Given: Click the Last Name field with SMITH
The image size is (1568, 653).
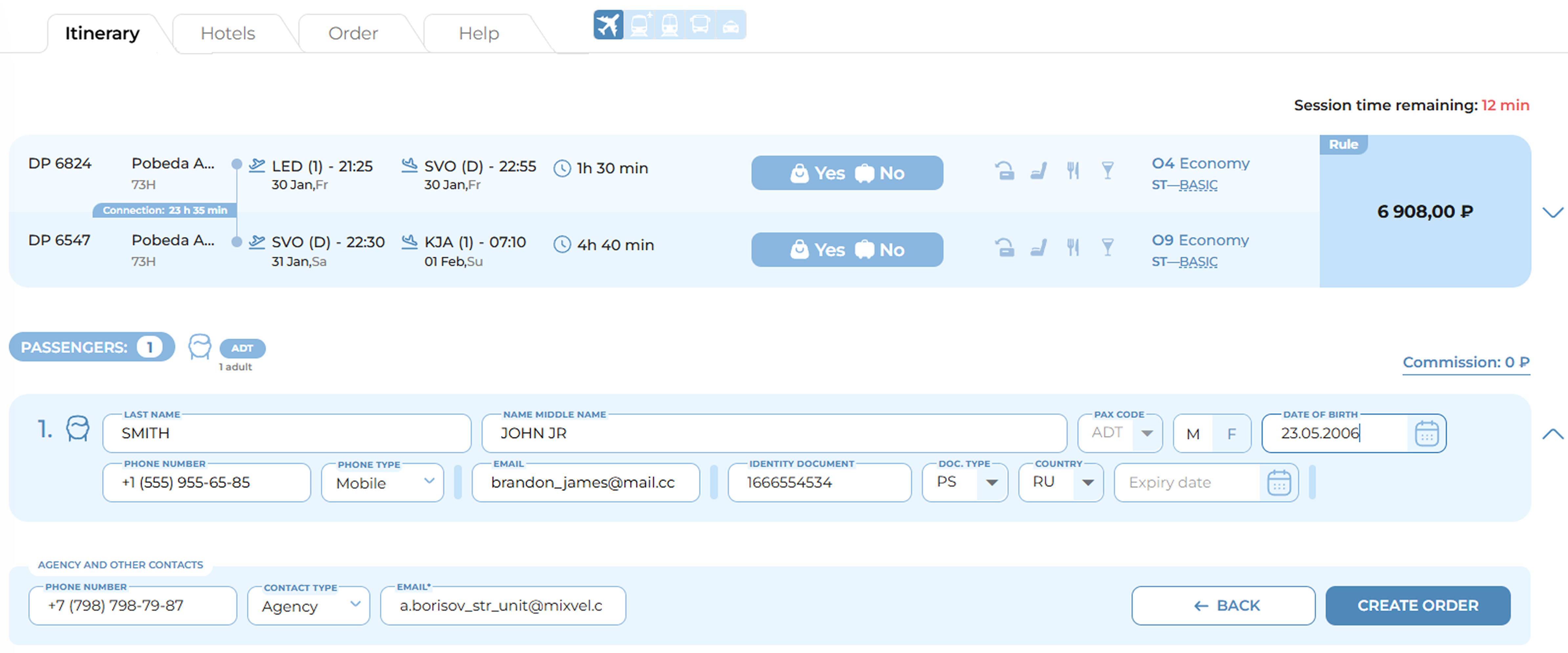Looking at the screenshot, I should coord(286,433).
